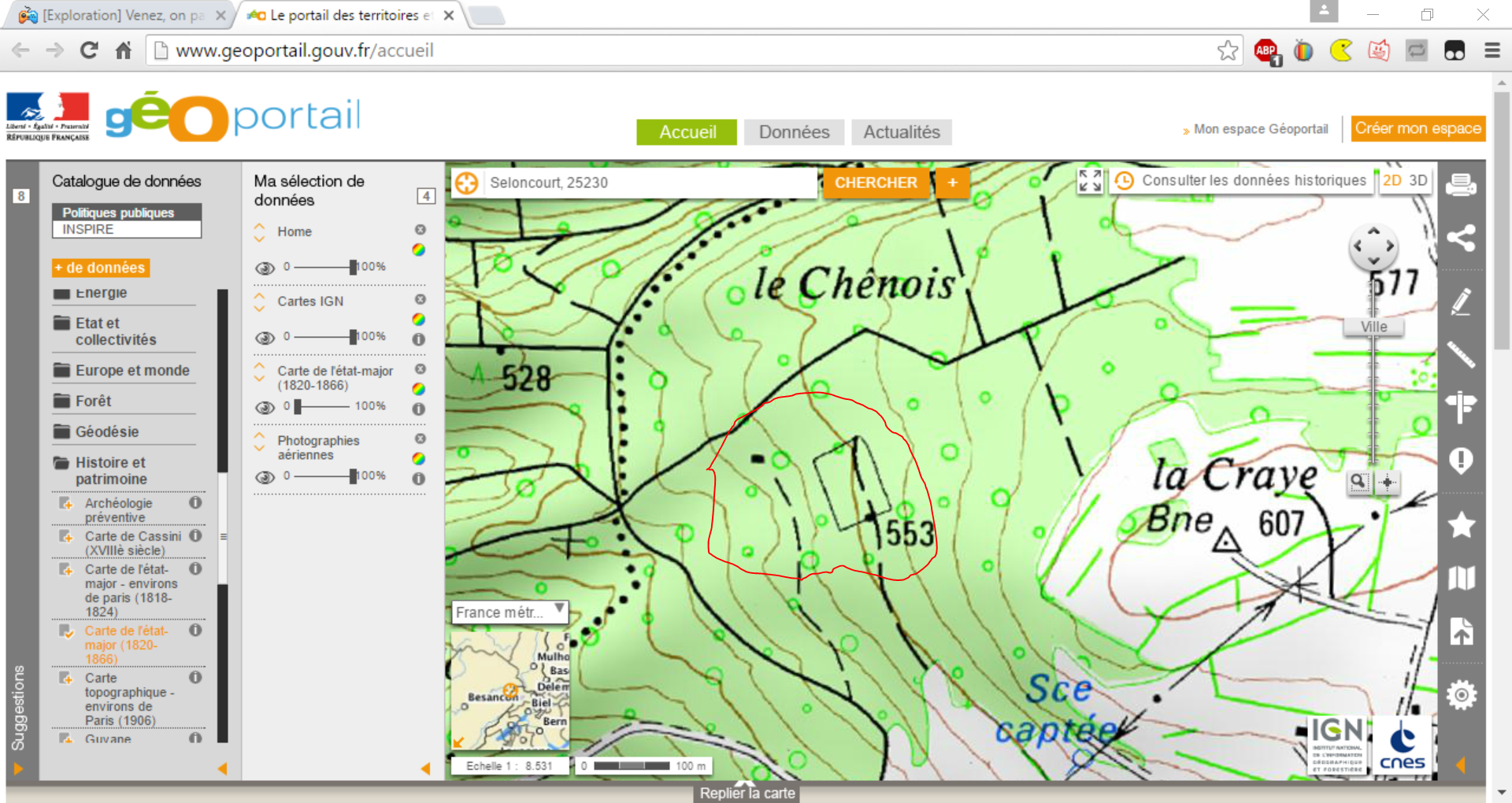Add Carte topographique environs de Paris layer

pos(66,679)
